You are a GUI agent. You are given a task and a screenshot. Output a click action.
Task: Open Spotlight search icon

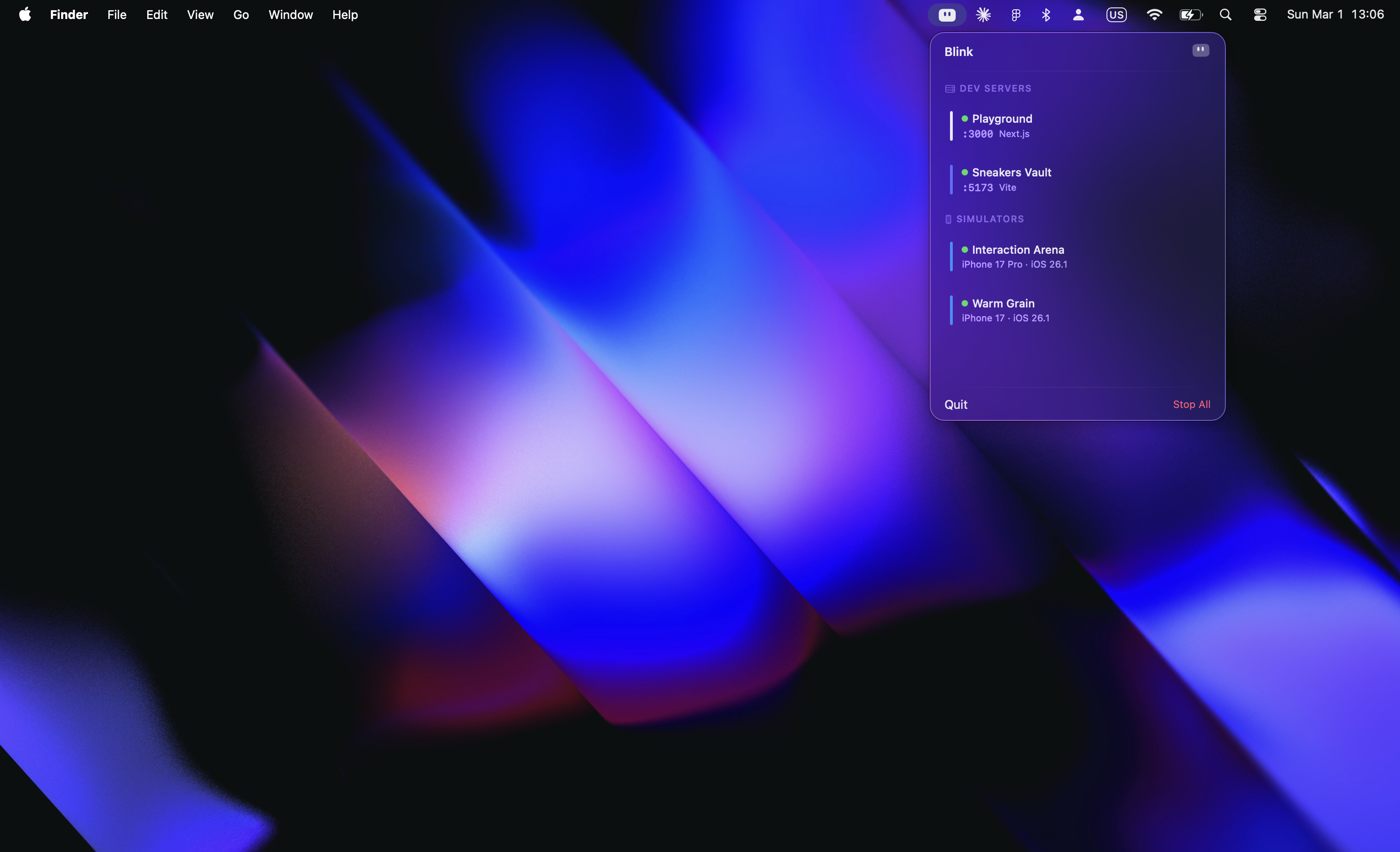[1225, 15]
